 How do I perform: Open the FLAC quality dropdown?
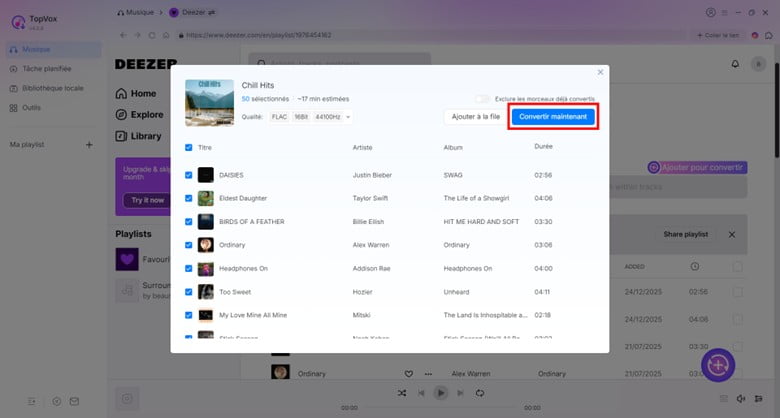(310, 117)
